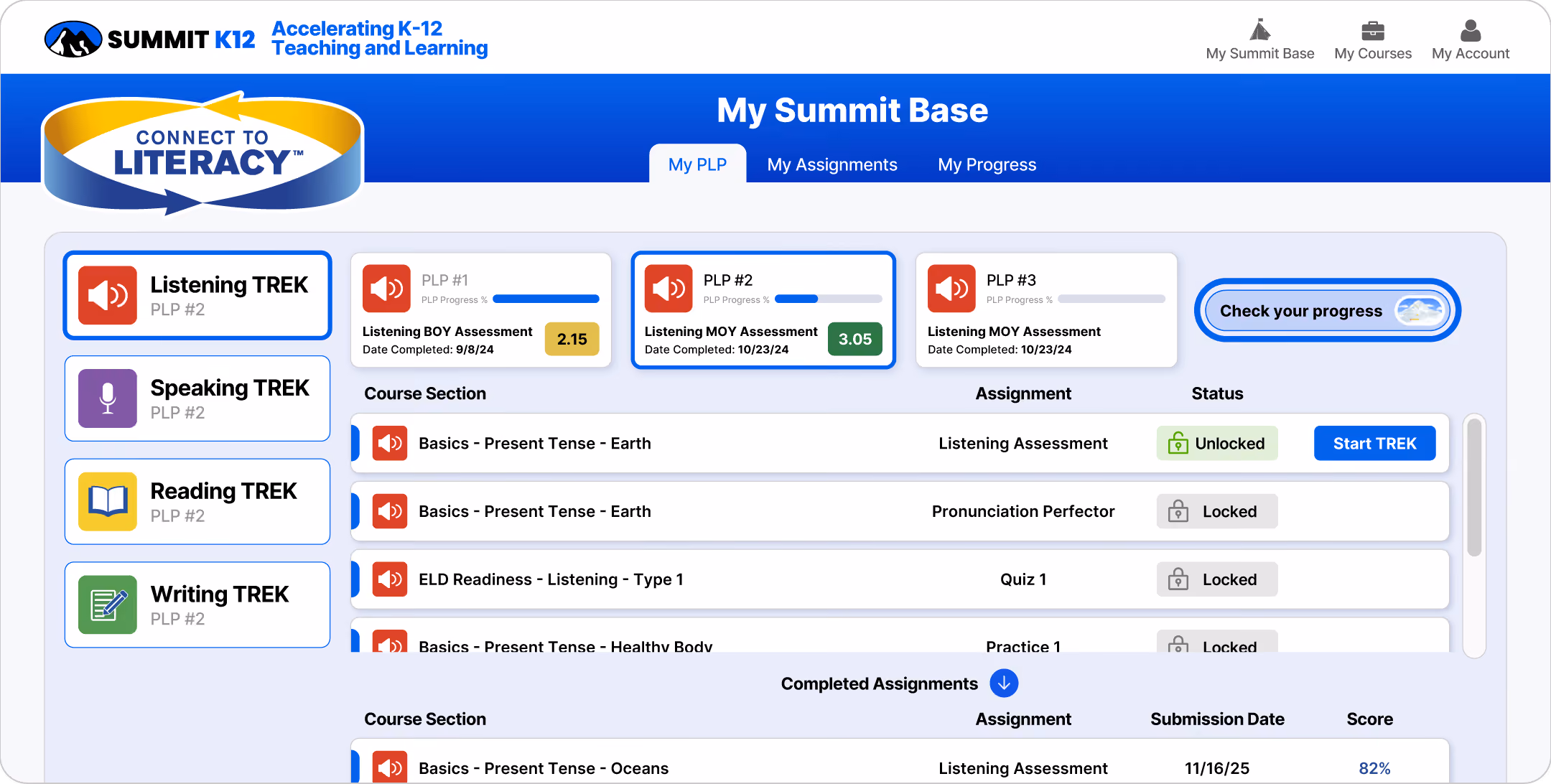Select the Writing TREK card
1551x784 pixels.
[197, 605]
